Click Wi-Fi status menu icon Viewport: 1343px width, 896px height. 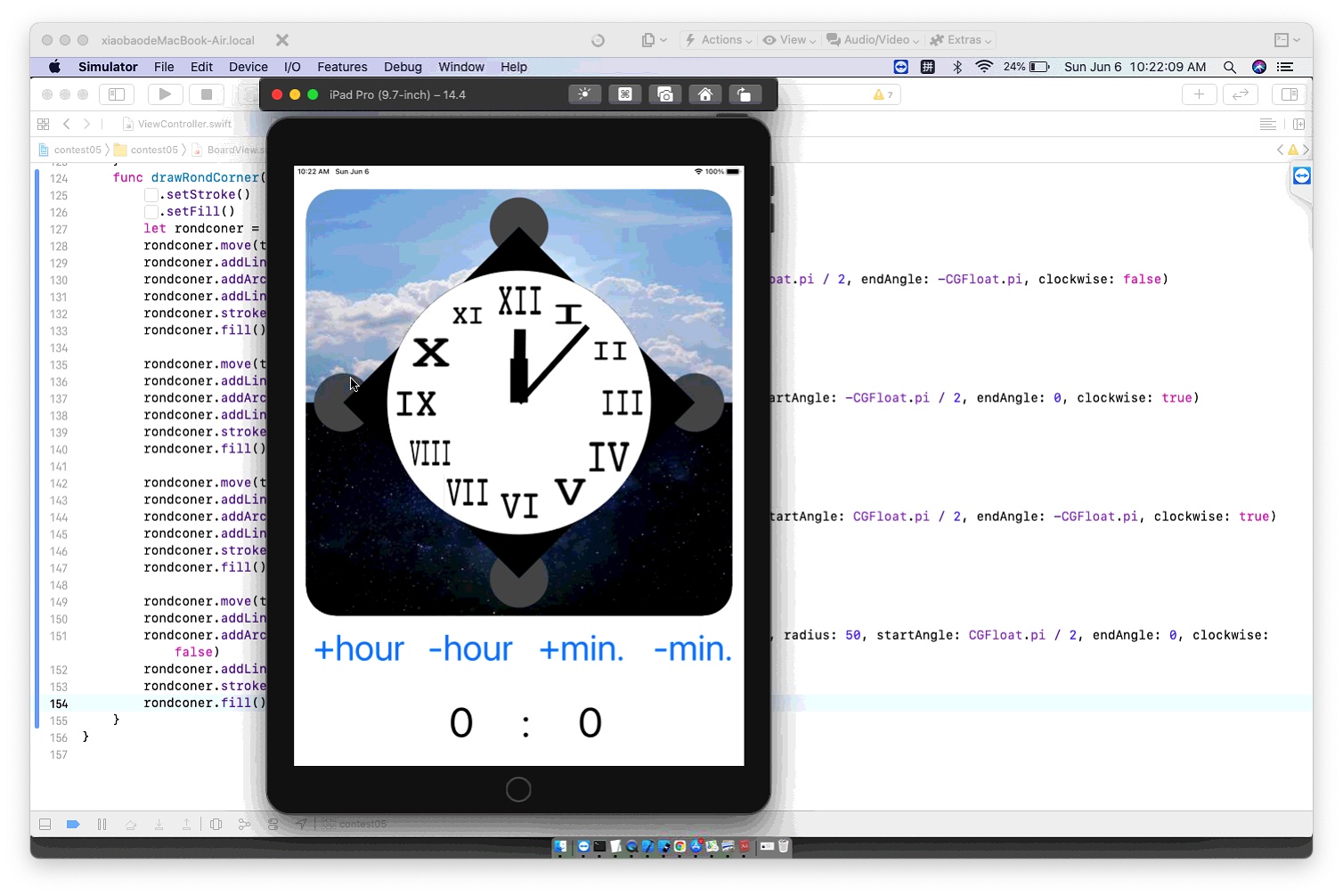(984, 67)
